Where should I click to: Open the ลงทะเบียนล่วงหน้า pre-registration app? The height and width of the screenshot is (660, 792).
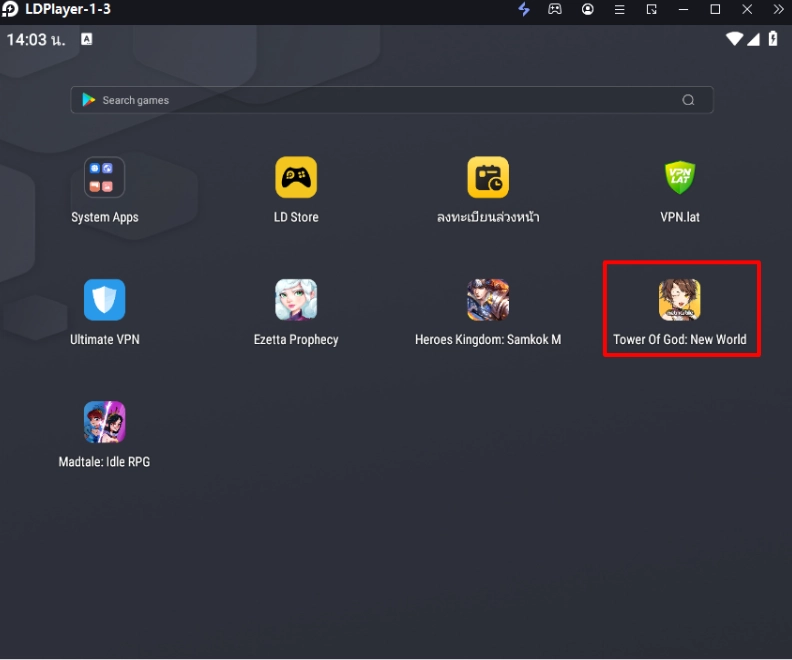tap(488, 177)
